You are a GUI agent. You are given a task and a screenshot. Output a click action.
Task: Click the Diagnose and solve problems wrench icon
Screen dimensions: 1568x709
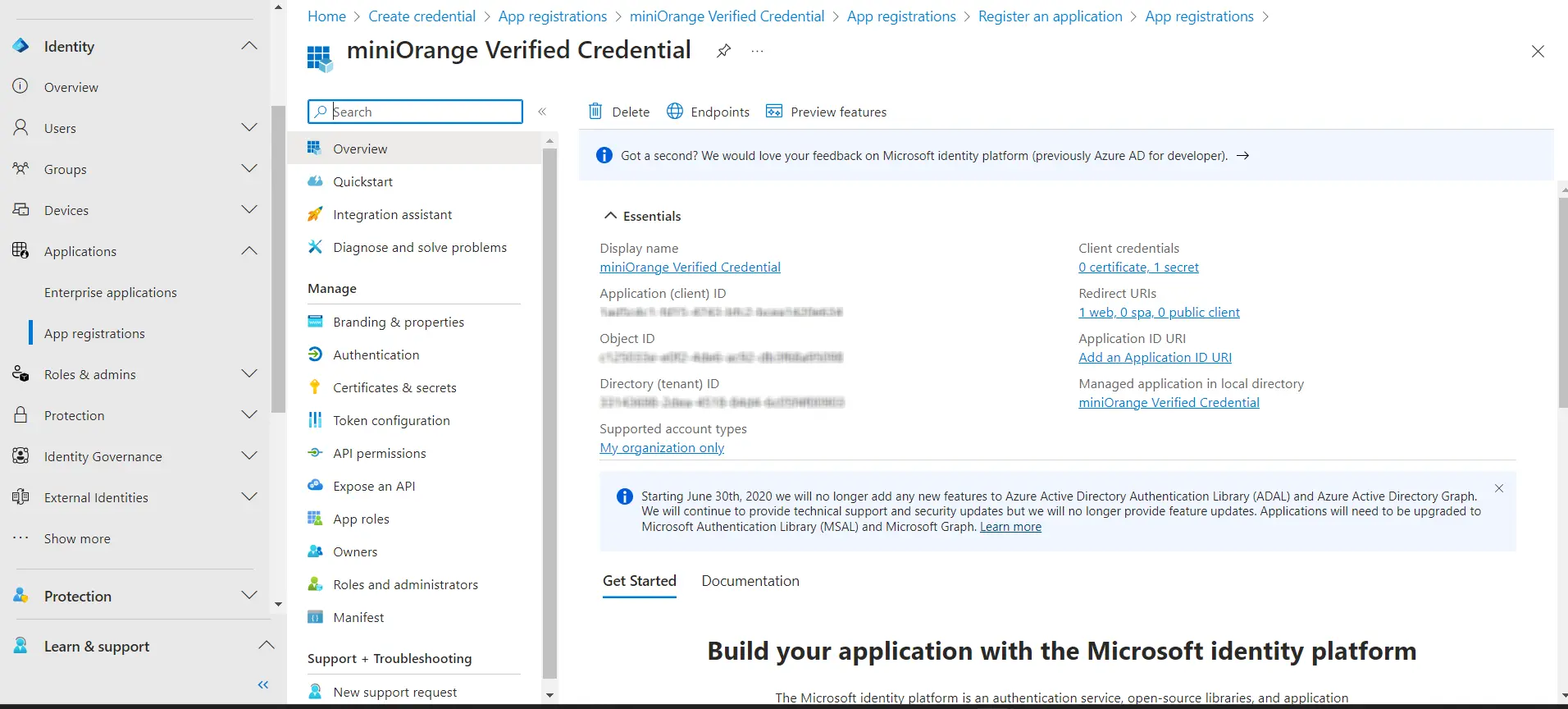click(x=314, y=247)
